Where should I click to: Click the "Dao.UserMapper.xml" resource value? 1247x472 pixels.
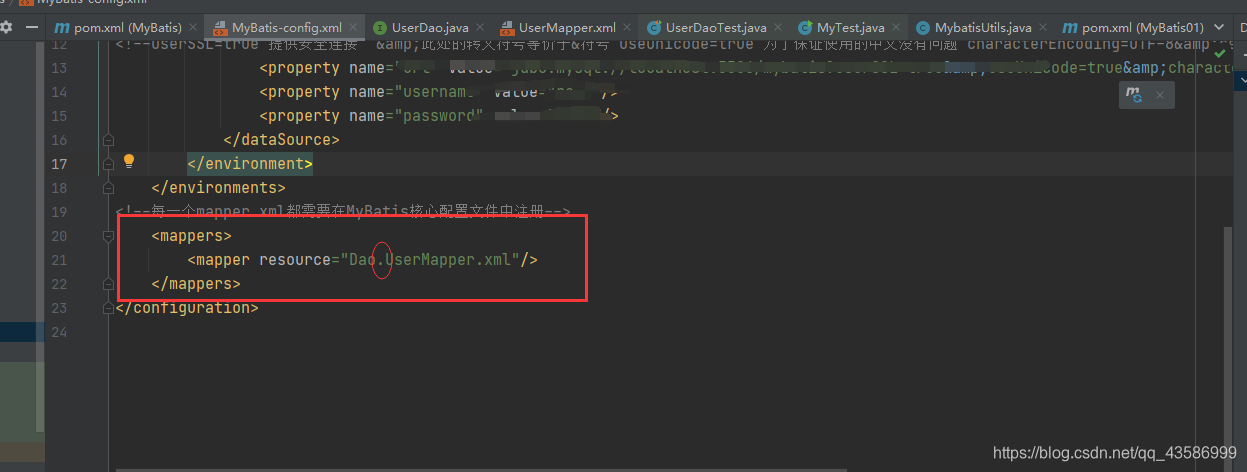[x=430, y=260]
